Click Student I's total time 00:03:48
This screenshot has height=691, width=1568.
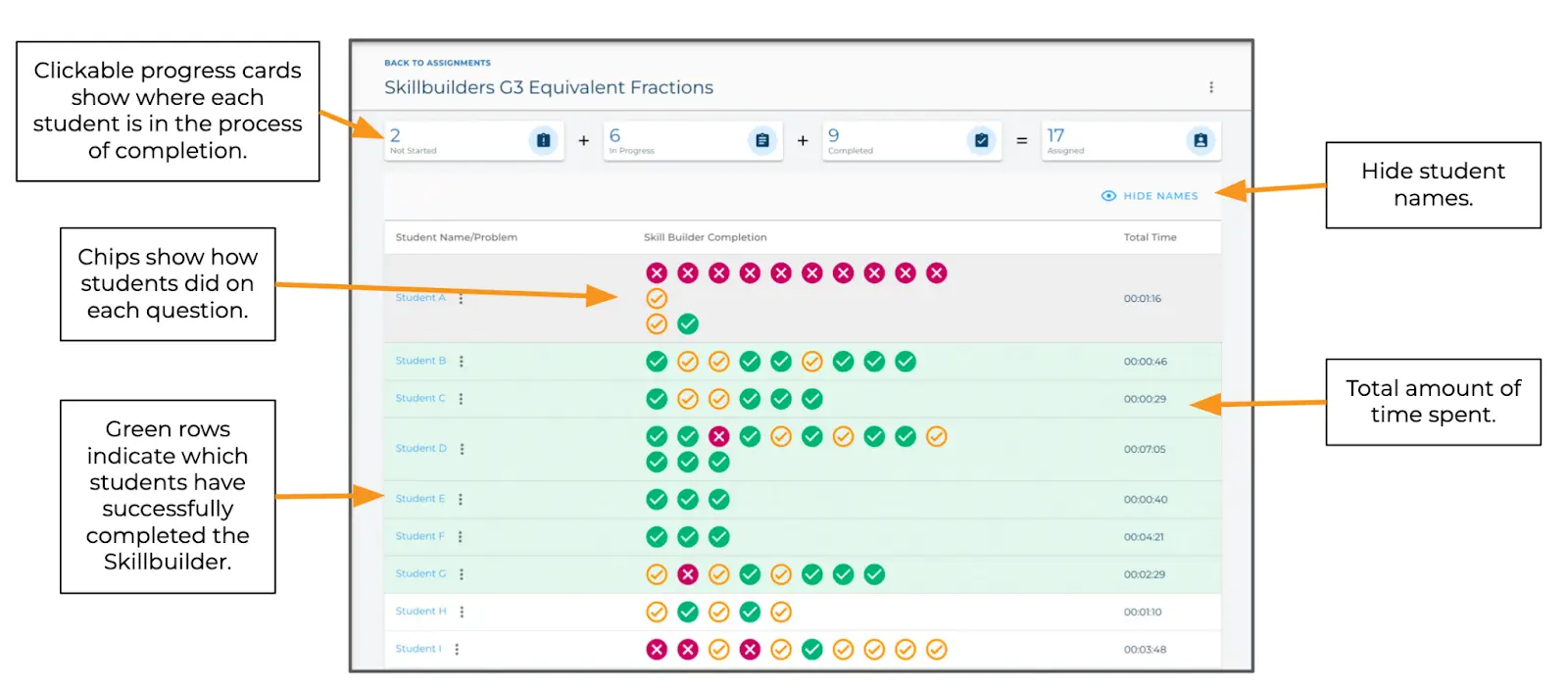[1145, 650]
